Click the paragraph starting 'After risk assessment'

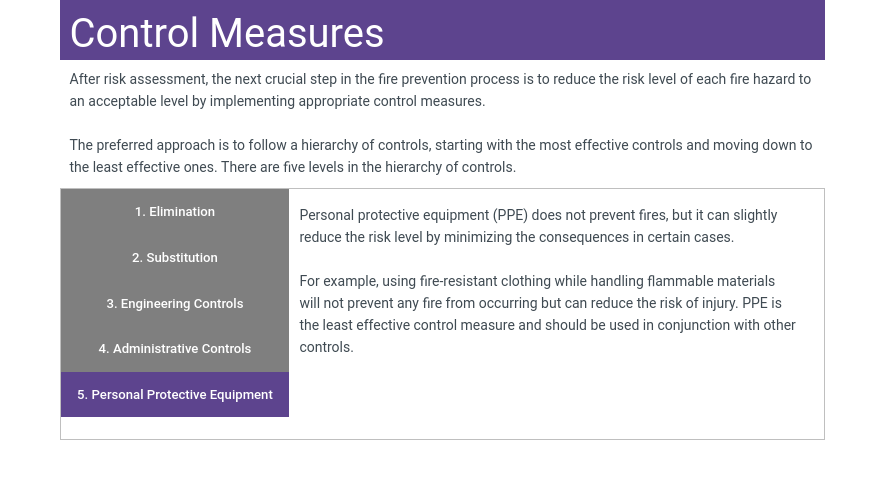(440, 90)
